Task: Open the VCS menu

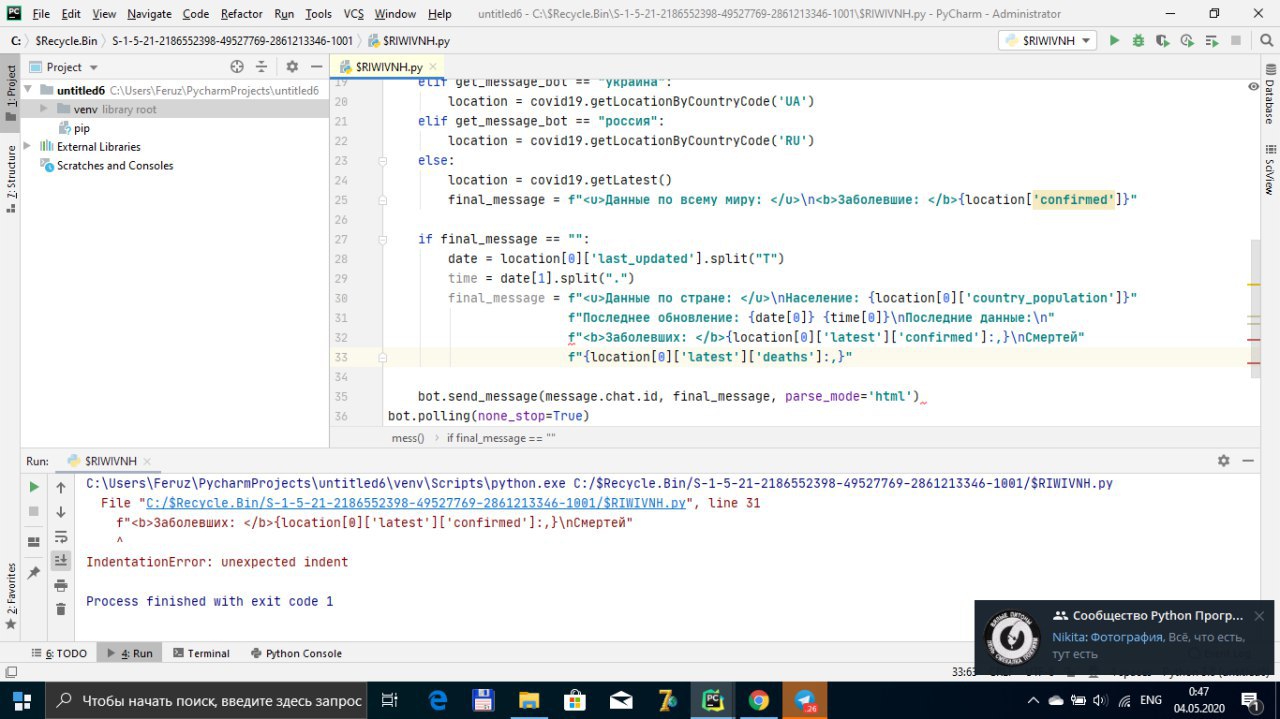Action: [353, 14]
